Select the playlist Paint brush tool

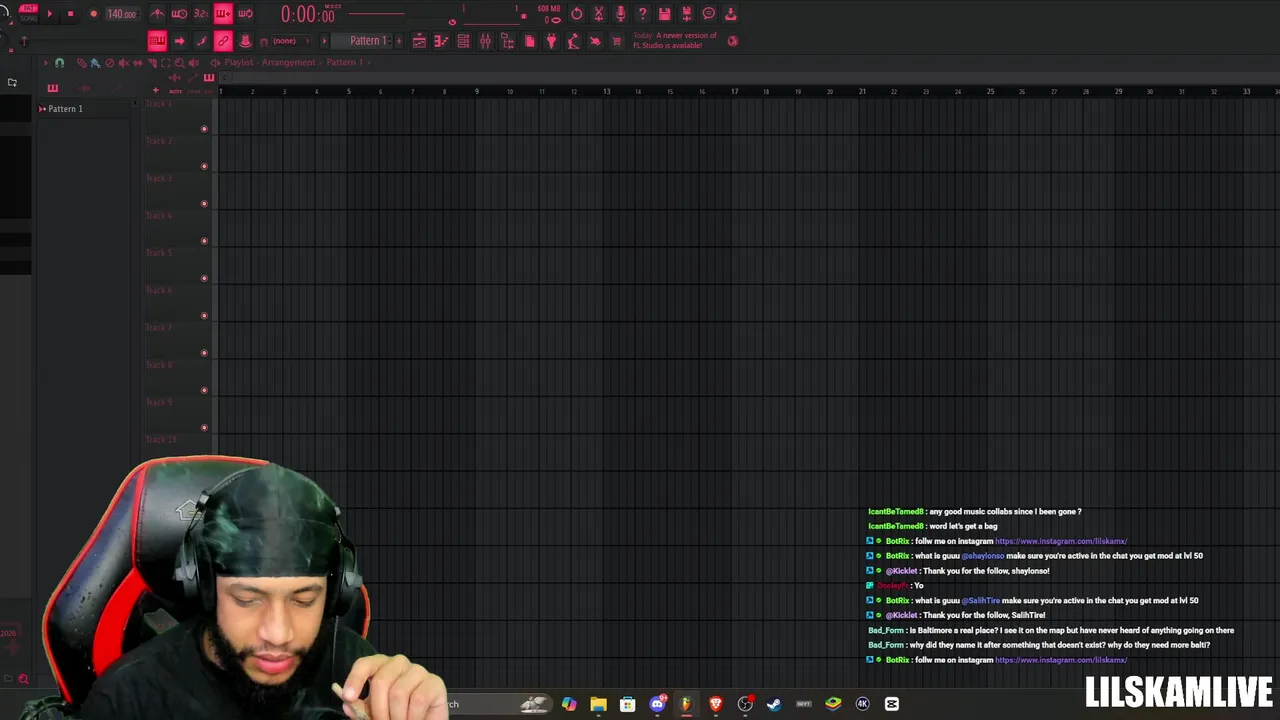pos(95,63)
